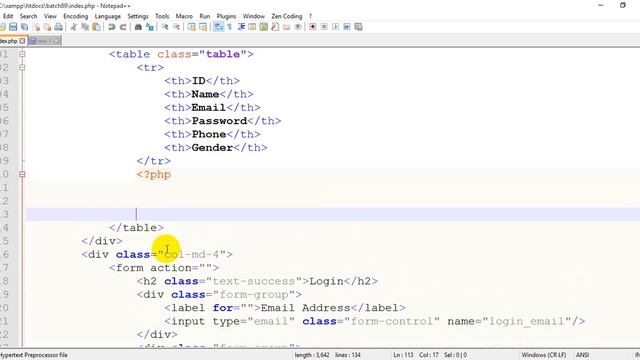Screen dimensions: 640x360
Task: Click the Hypertext Preprocessor file status label
Action: tap(34, 355)
